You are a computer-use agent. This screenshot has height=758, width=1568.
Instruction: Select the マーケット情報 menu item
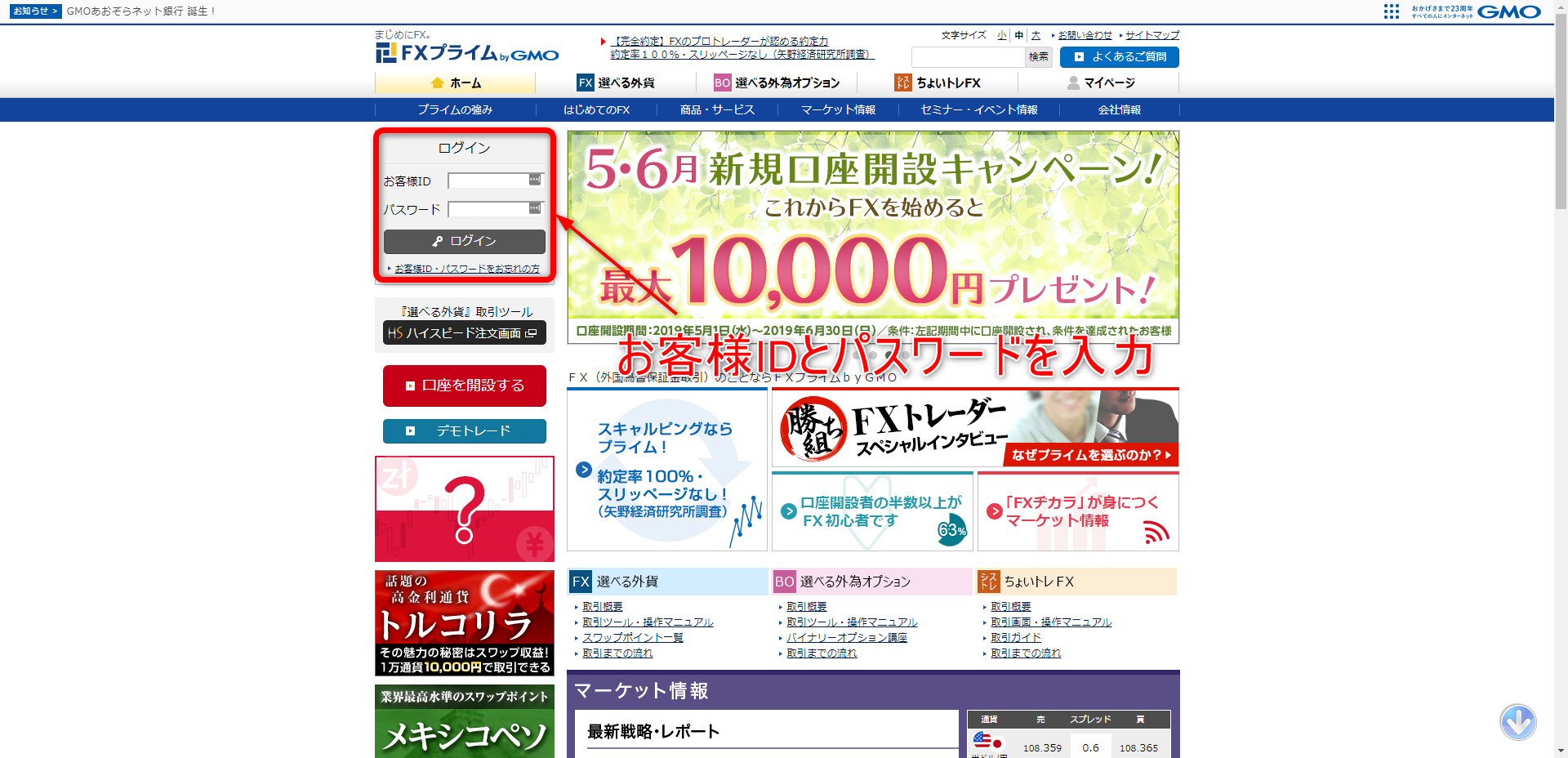[x=837, y=109]
